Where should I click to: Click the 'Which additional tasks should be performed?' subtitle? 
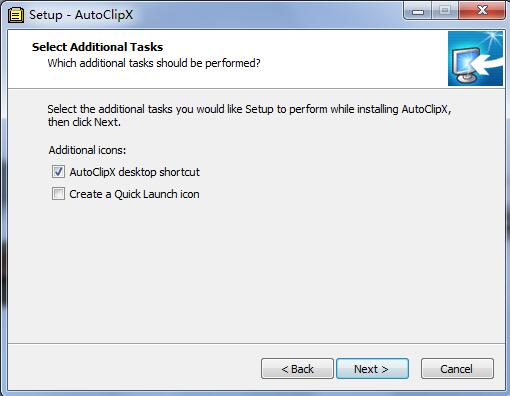pyautogui.click(x=154, y=63)
